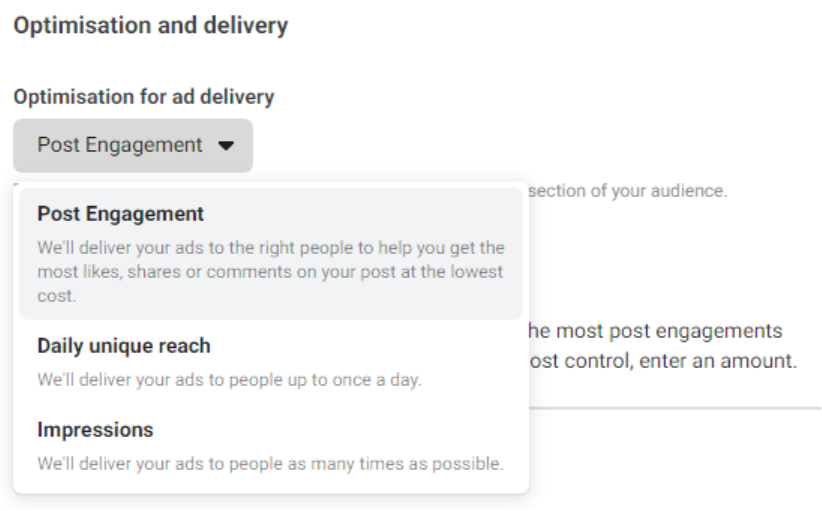Click the bold 'Daily unique reach' title
This screenshot has width=822, height=511.
124,346
